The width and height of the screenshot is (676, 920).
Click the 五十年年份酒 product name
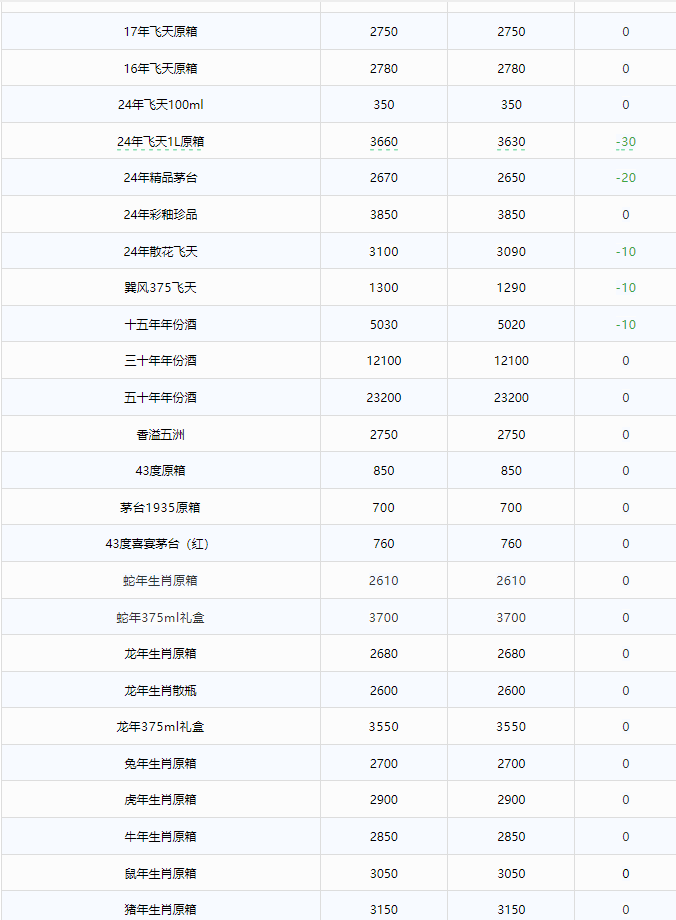[x=160, y=398]
